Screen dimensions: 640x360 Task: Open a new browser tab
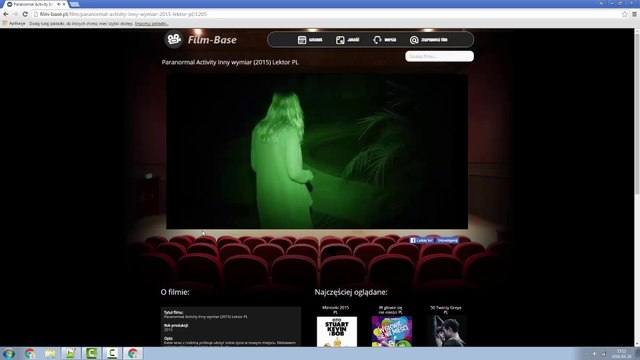click(74, 4)
